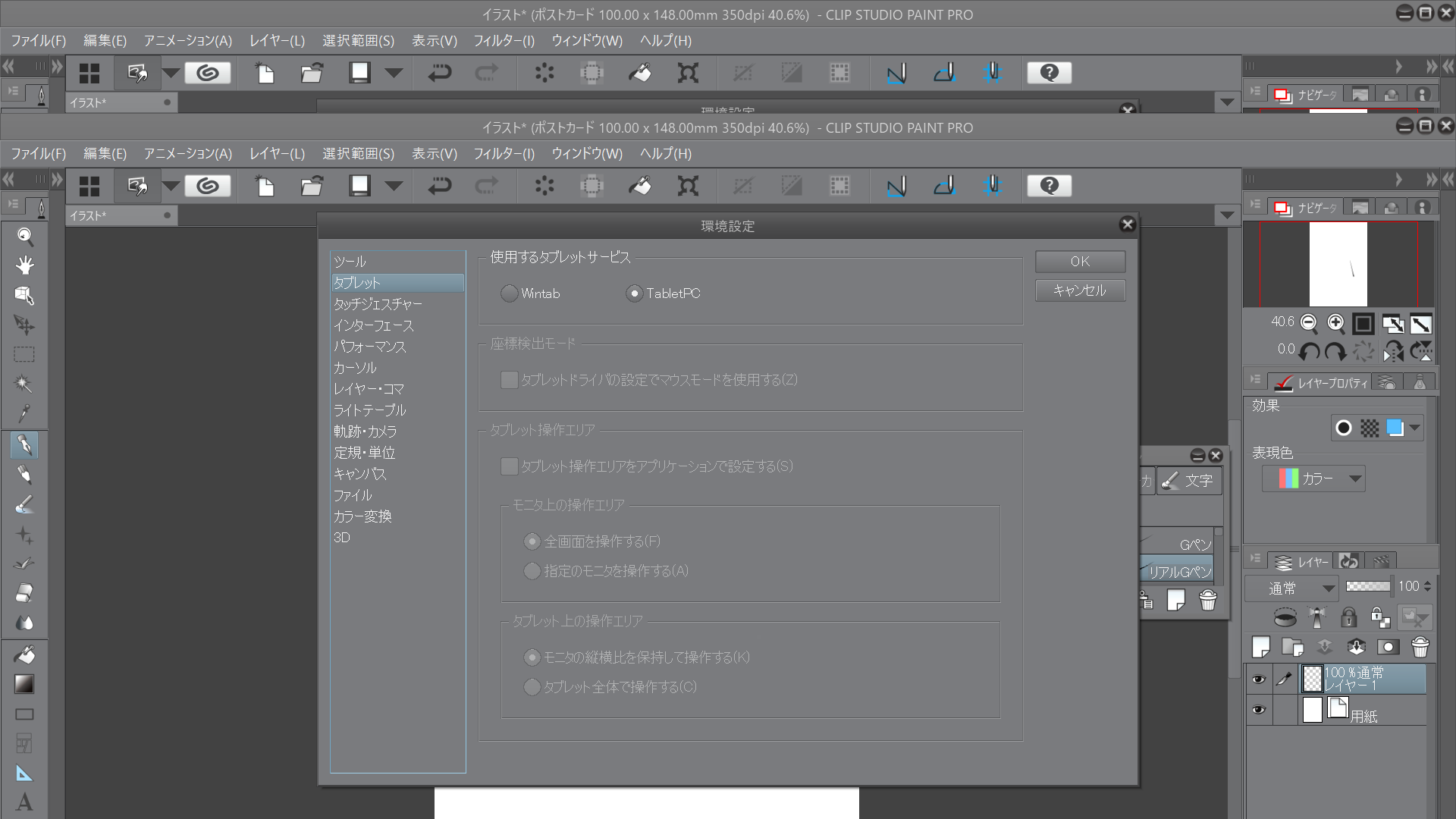Hide the 用紙 paper layer
This screenshot has width=1456, height=819.
(1259, 710)
